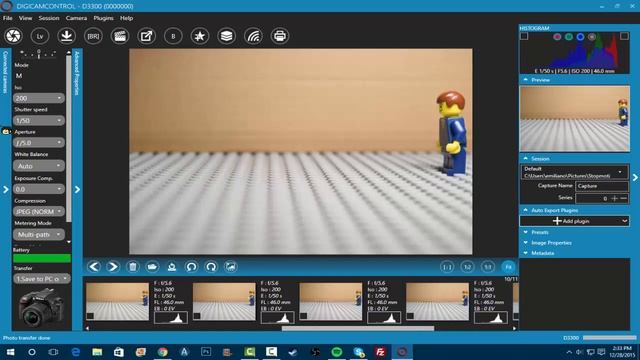Viewport: 640px width, 360px height.
Task: Rotate image clockwise icon
Action: pyautogui.click(x=211, y=267)
